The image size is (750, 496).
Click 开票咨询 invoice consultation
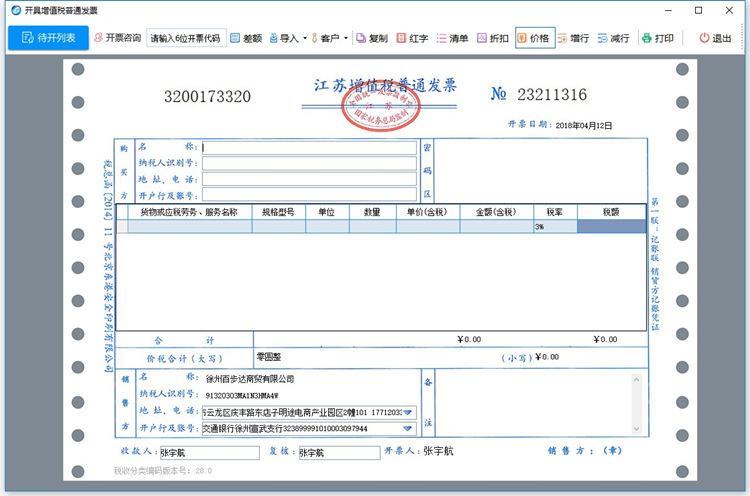[x=118, y=38]
